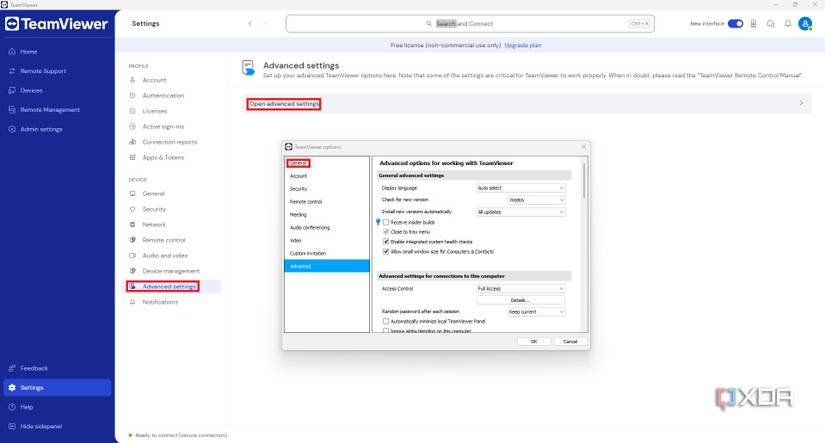Viewport: 825px width, 443px height.
Task: Select Settings in the blue sidebar
Action: [57, 388]
